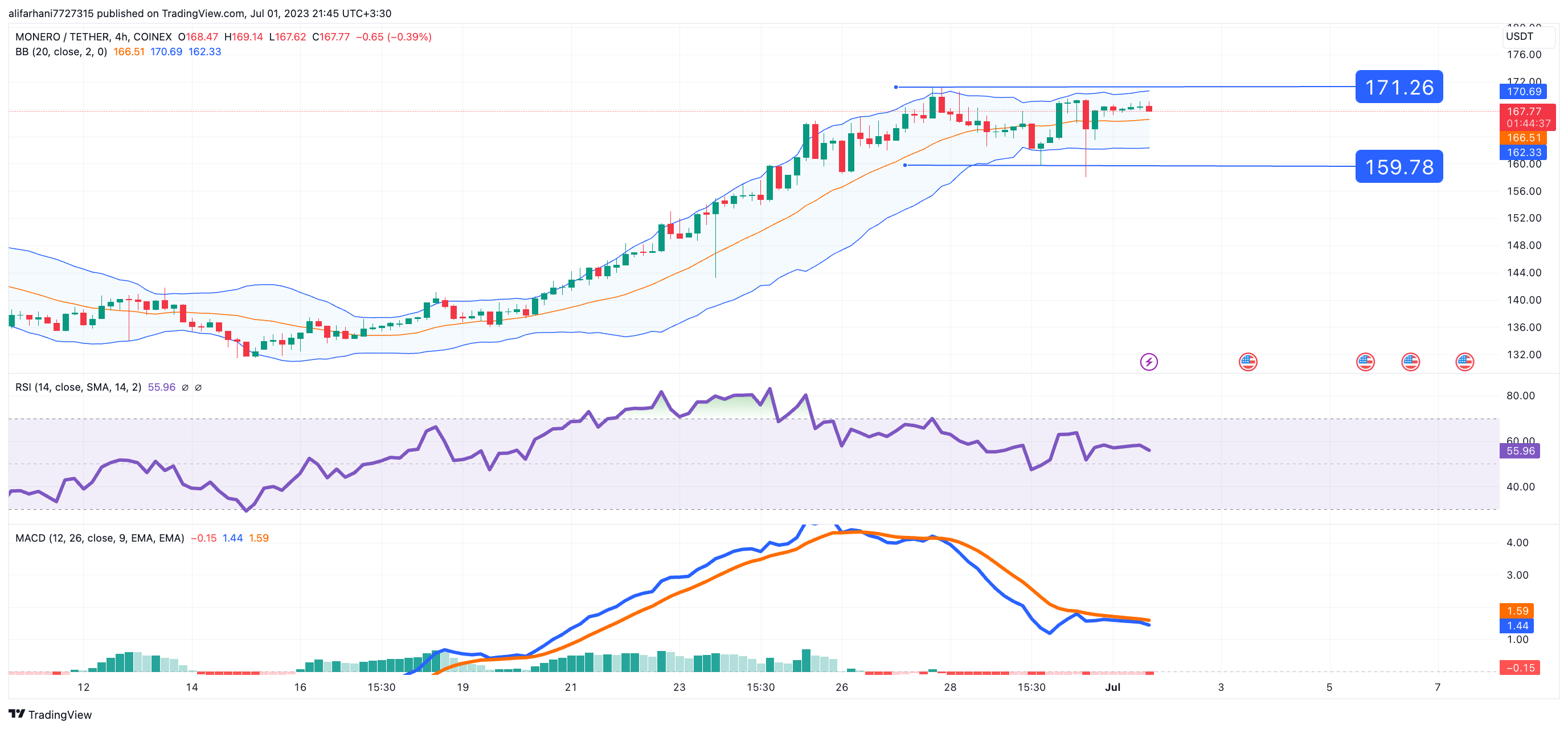
Task: Click the second US flag event icon
Action: tap(1365, 362)
